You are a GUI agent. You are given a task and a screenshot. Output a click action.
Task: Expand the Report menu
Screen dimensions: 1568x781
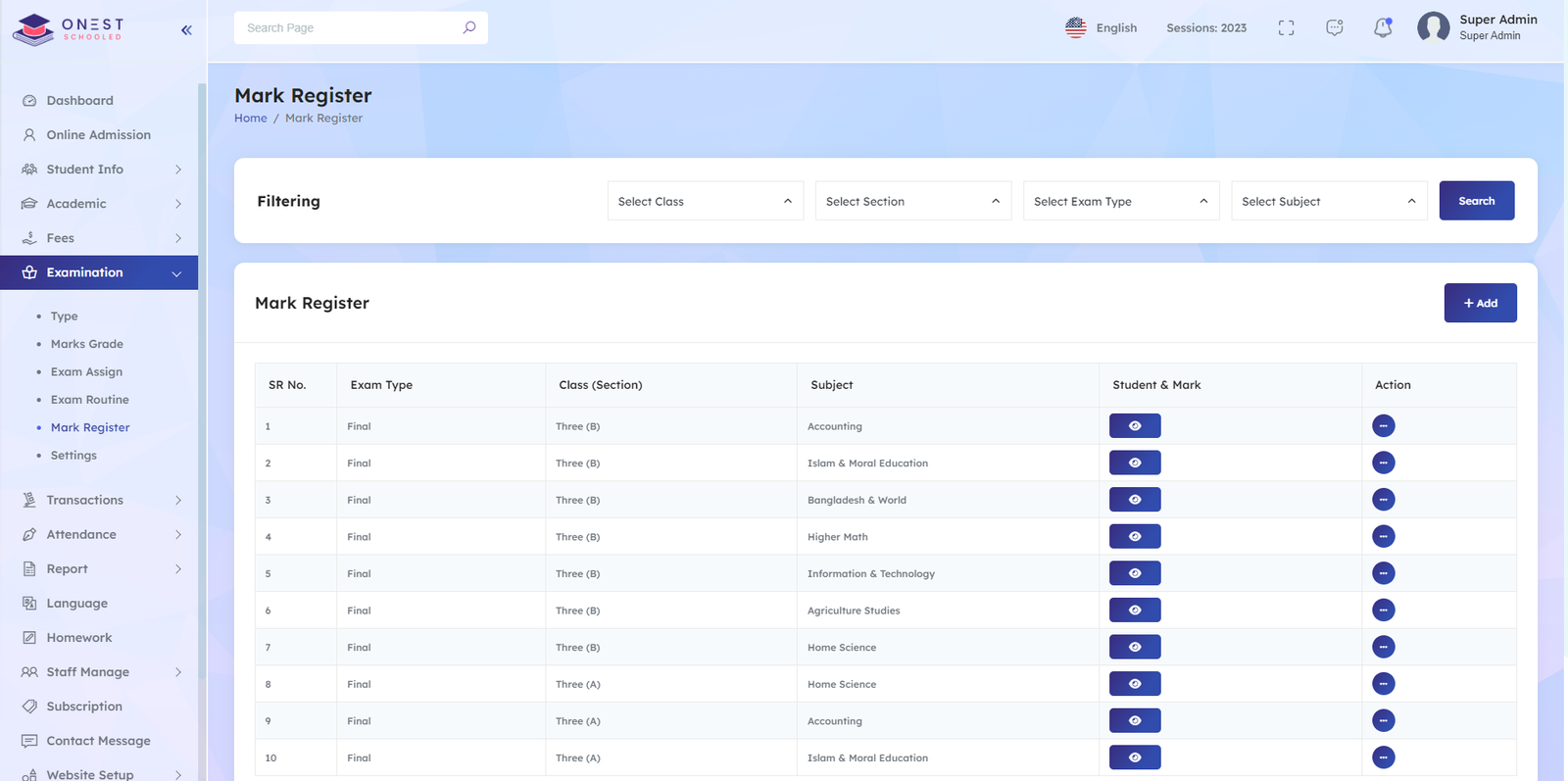click(x=99, y=568)
